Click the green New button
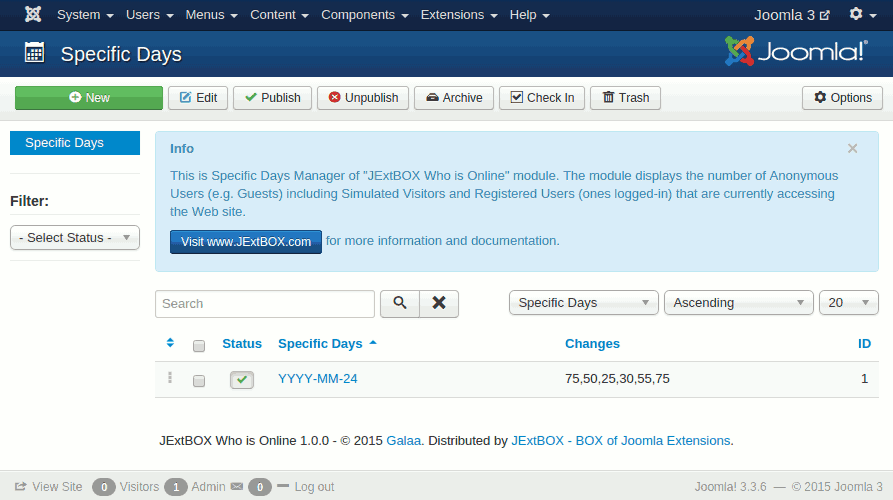The height and width of the screenshot is (500, 893). (89, 98)
